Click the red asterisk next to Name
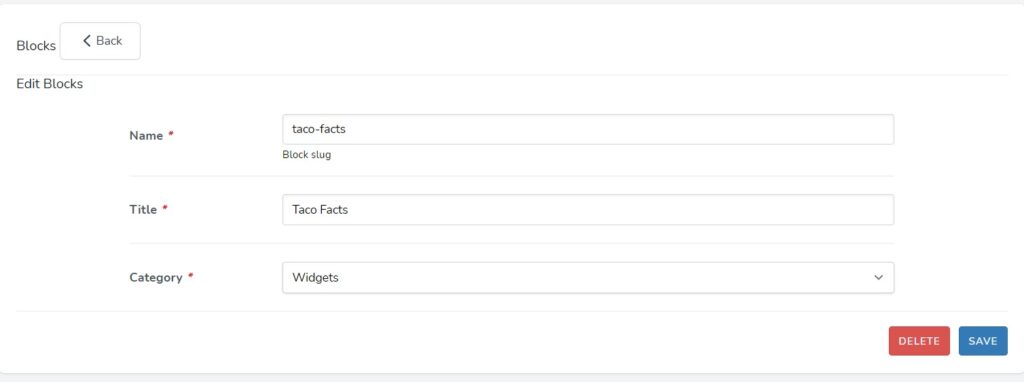The image size is (1024, 382). 171,134
